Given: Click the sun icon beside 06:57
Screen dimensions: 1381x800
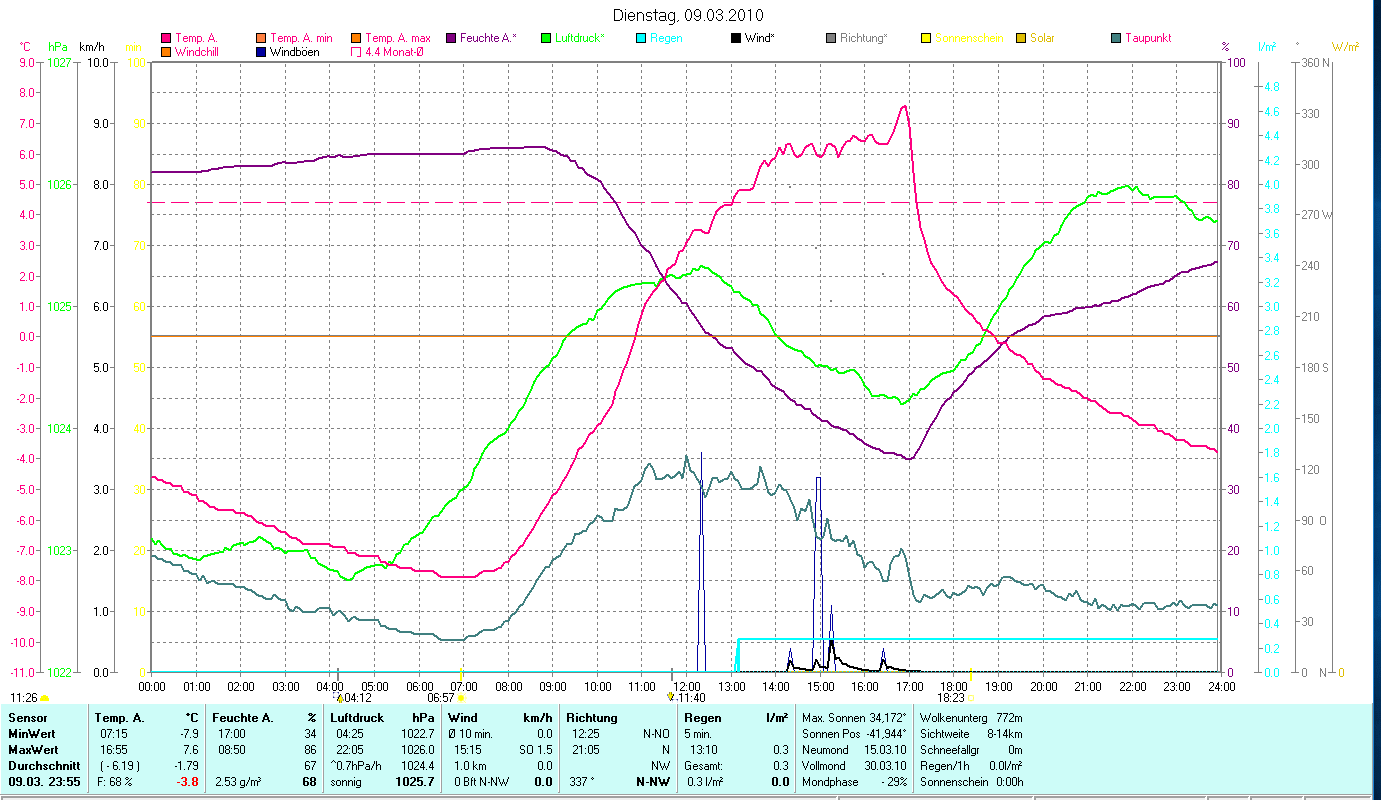Looking at the screenshot, I should [461, 697].
